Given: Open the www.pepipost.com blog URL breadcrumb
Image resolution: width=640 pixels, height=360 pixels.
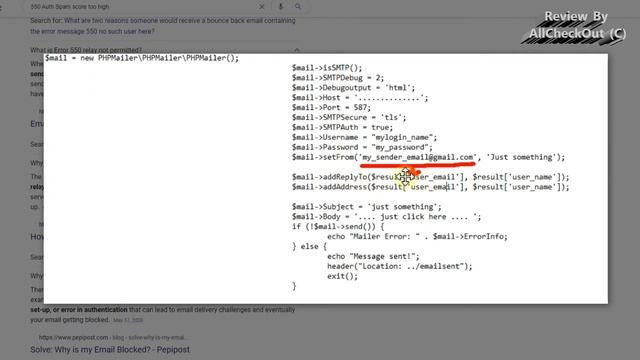Looking at the screenshot, I should pos(113,338).
